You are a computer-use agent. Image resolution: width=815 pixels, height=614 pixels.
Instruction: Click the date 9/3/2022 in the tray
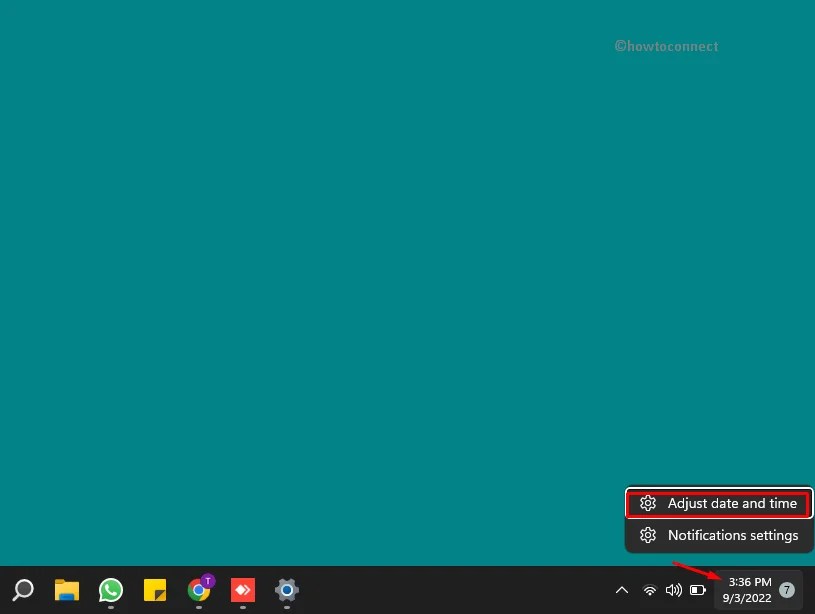(746, 597)
